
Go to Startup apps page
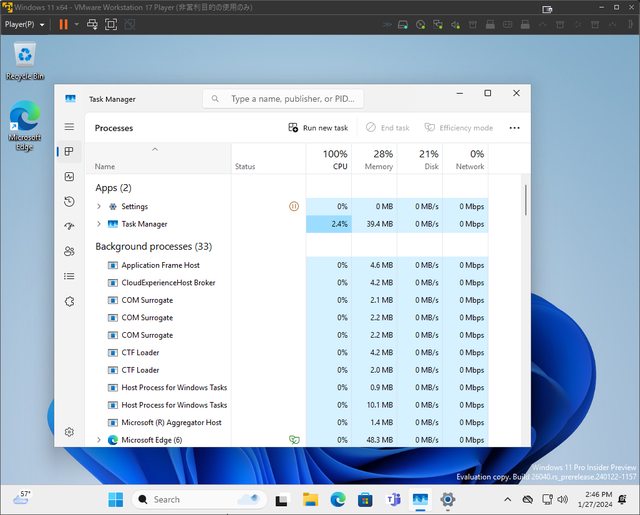[69, 226]
